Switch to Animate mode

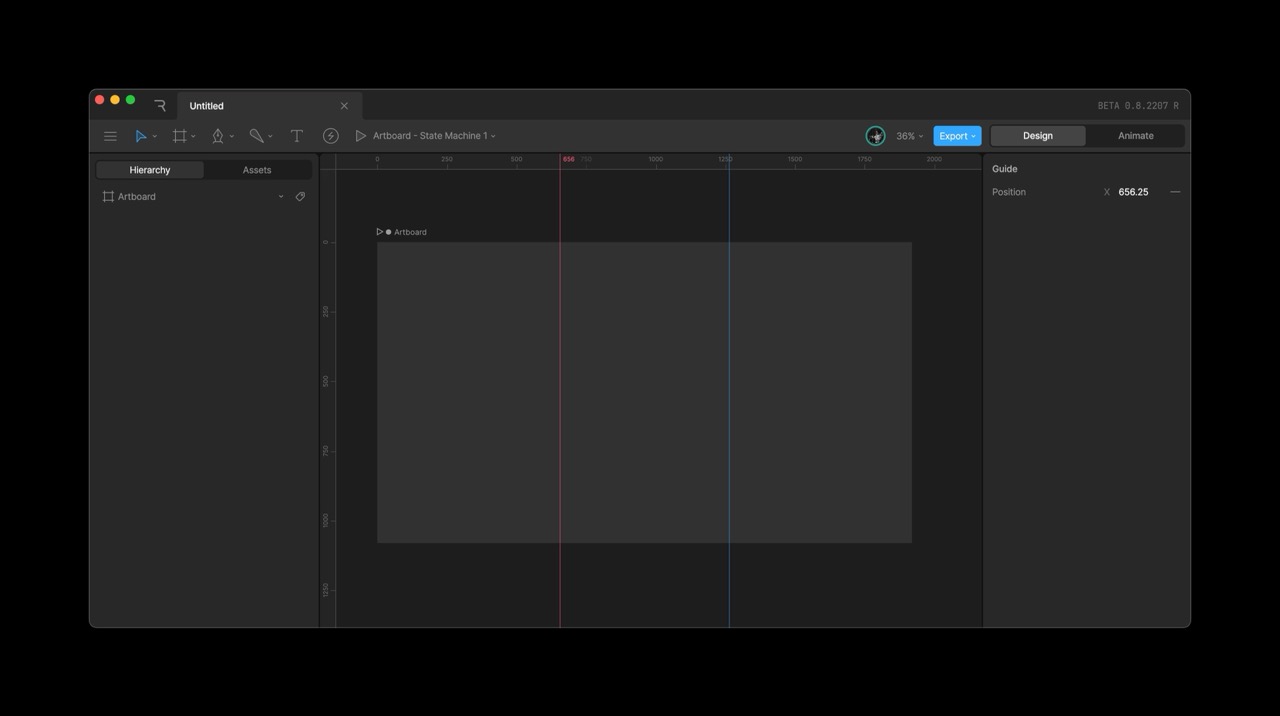pyautogui.click(x=1135, y=136)
